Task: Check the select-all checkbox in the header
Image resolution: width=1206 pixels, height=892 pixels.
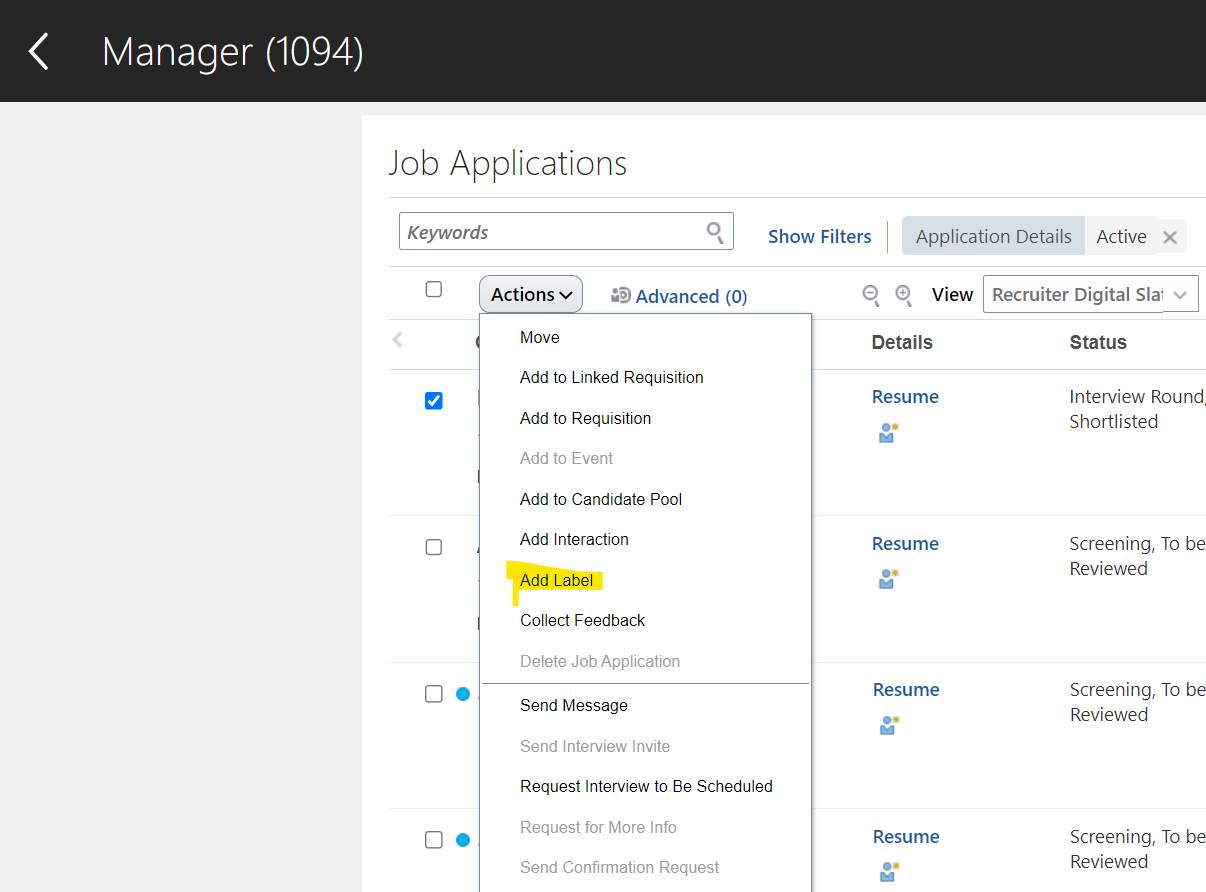Action: [433, 288]
